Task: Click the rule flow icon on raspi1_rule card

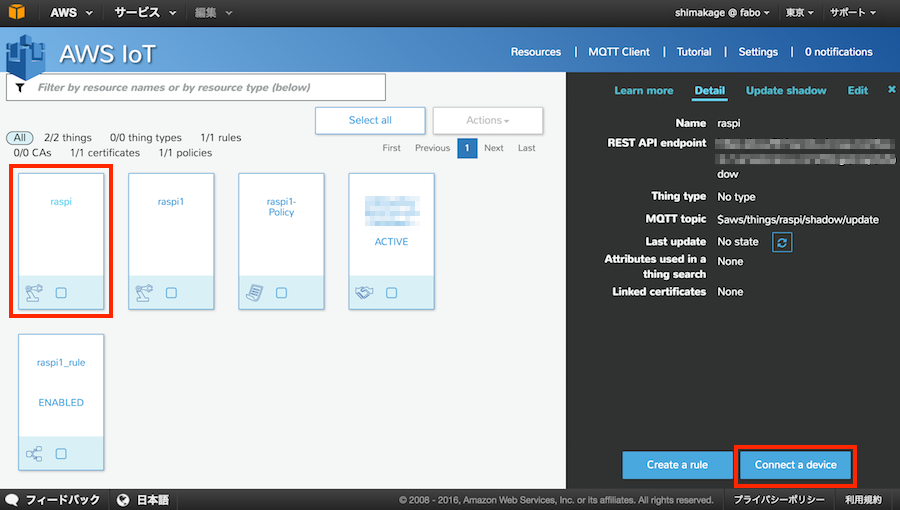Action: (34, 453)
